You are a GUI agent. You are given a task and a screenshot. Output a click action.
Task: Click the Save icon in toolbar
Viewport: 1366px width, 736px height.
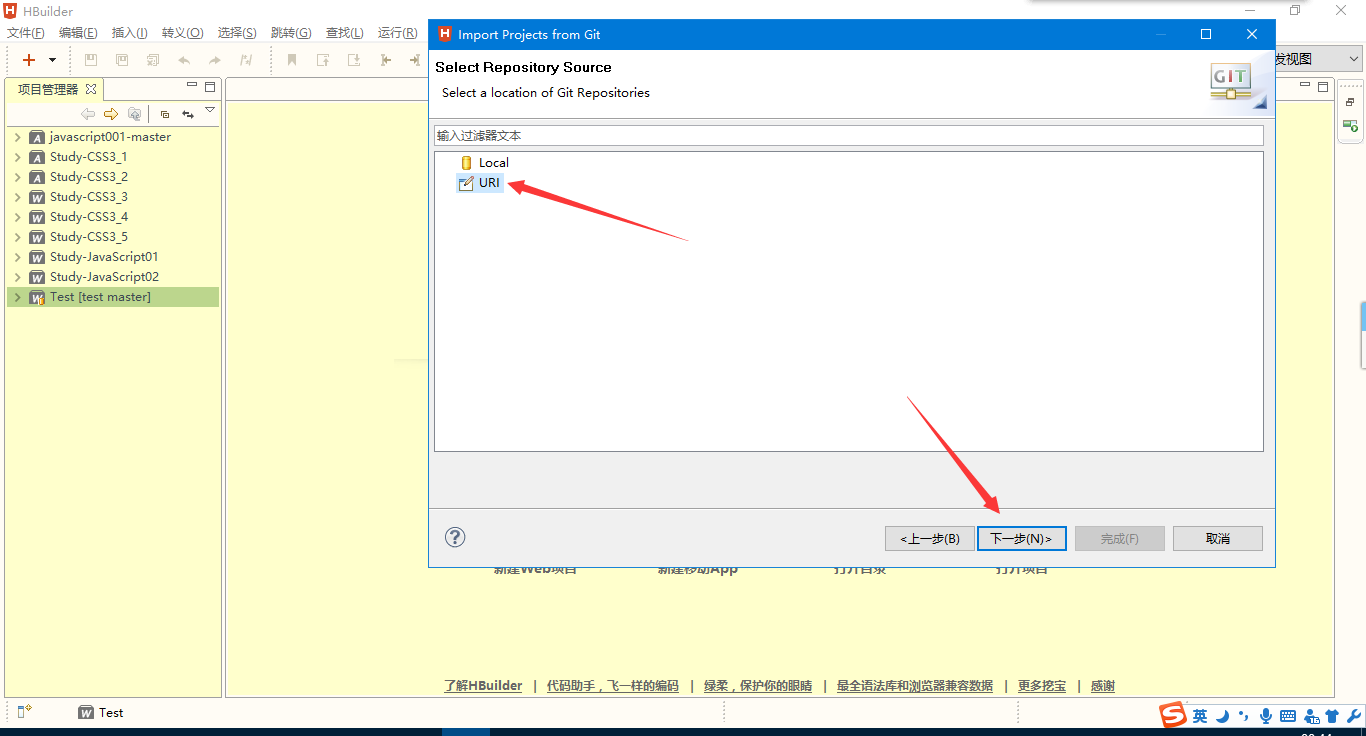point(91,60)
